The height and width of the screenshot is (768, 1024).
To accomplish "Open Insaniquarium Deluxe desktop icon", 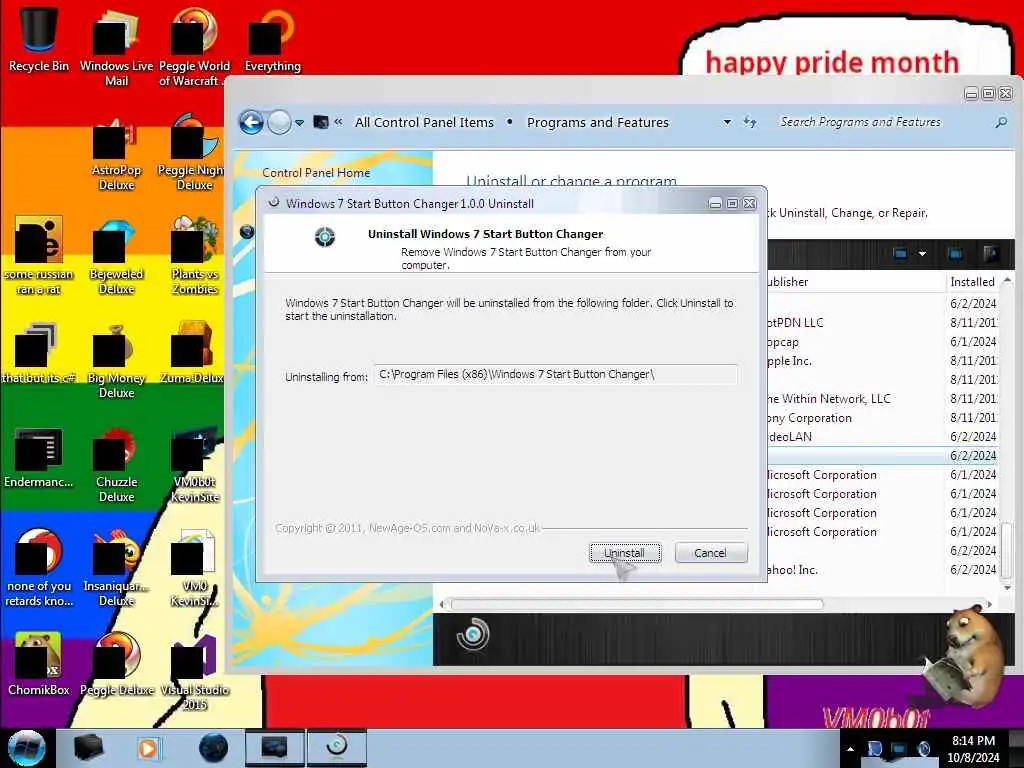I will tap(116, 568).
